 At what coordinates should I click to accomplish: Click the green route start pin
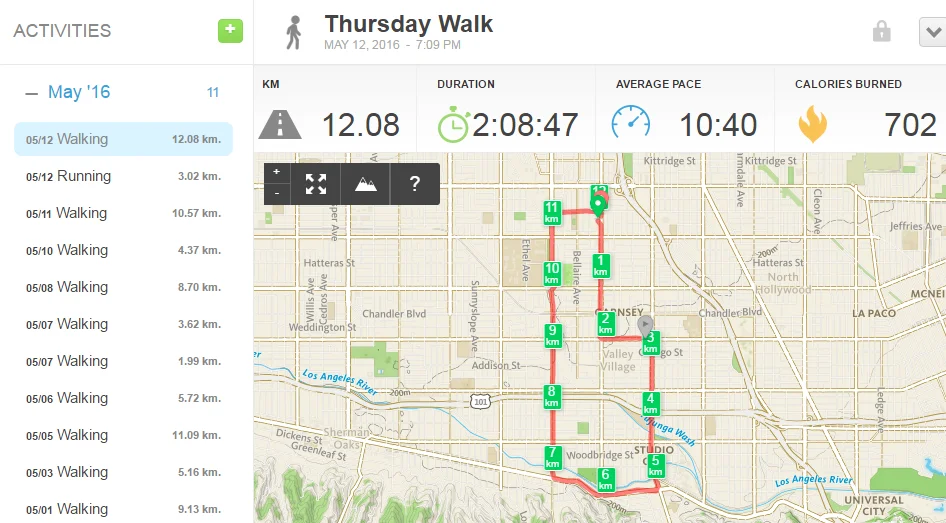click(598, 207)
